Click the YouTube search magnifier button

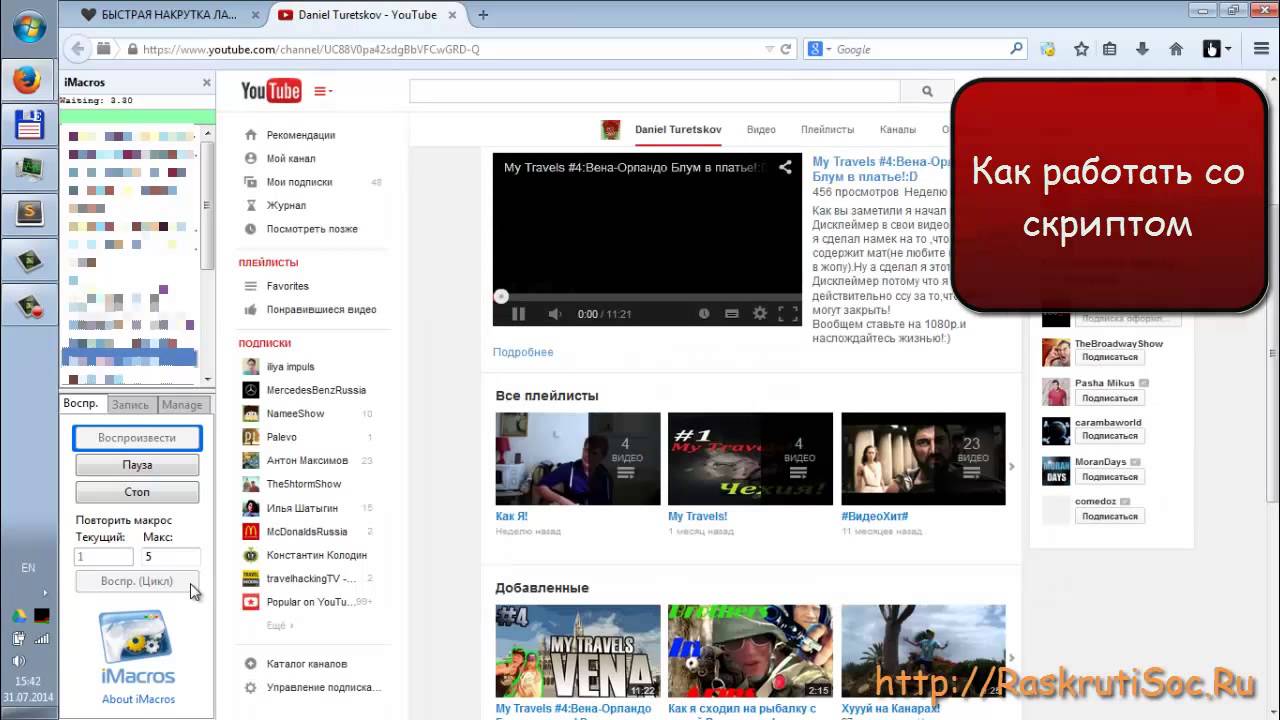[927, 91]
